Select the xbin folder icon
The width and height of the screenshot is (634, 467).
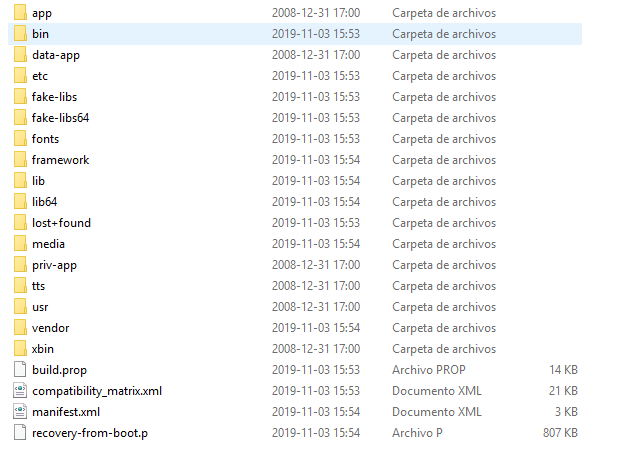coord(20,349)
